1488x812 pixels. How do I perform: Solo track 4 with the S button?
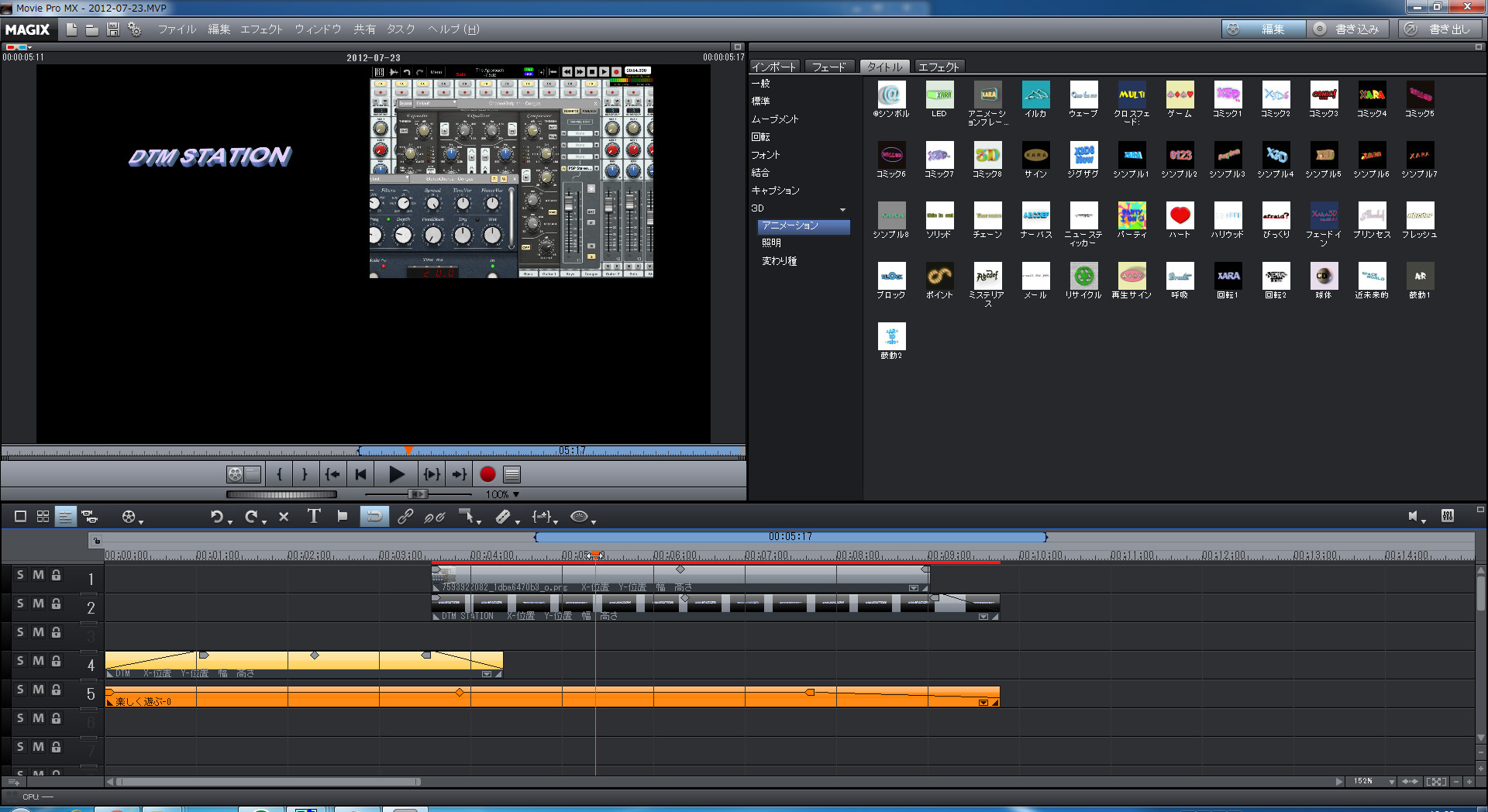pyautogui.click(x=21, y=661)
